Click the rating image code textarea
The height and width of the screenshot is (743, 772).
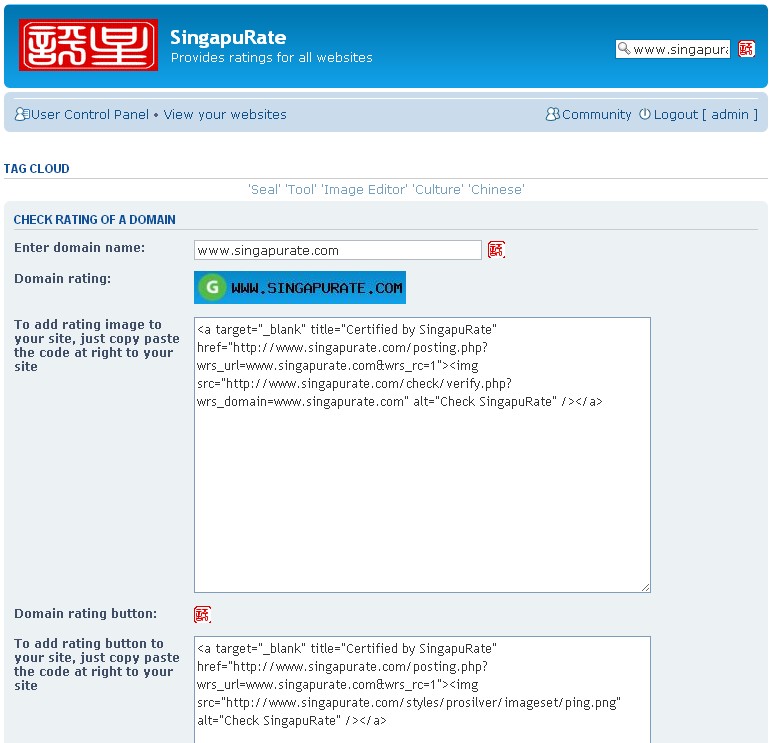(x=422, y=455)
